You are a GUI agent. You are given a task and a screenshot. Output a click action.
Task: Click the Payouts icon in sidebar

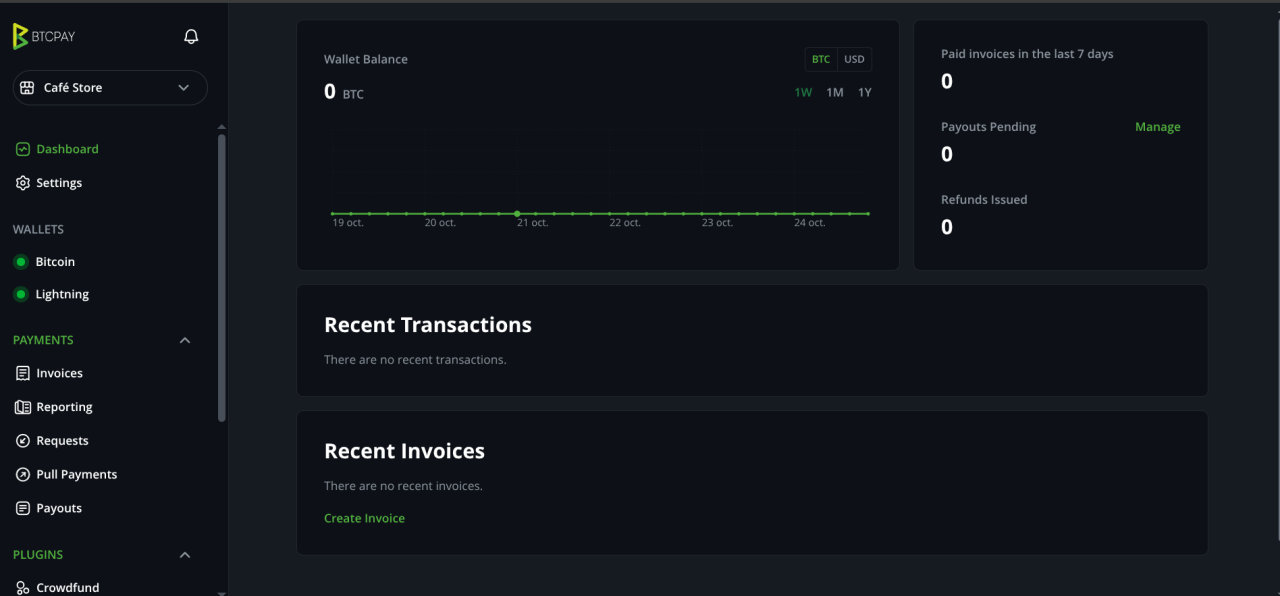(x=22, y=508)
